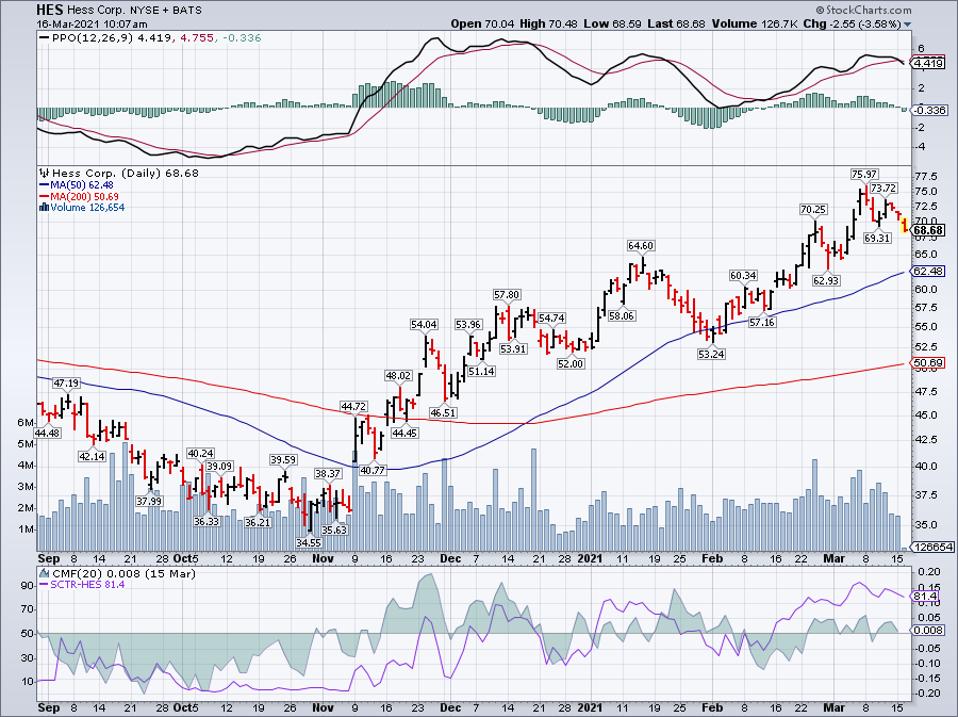Click the 50.69 moving average axis tag
Screen dimensions: 958x717
(928, 363)
